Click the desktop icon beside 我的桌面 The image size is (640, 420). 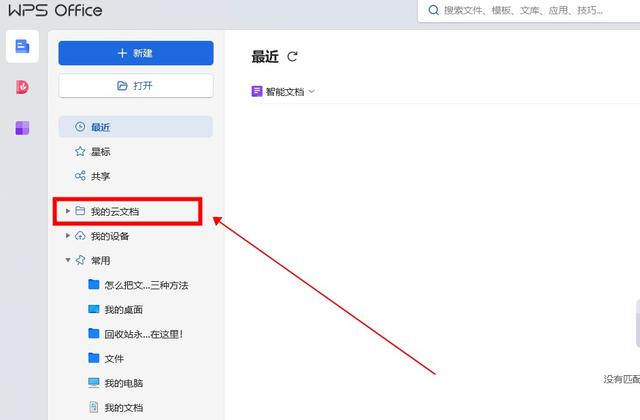pyautogui.click(x=94, y=309)
